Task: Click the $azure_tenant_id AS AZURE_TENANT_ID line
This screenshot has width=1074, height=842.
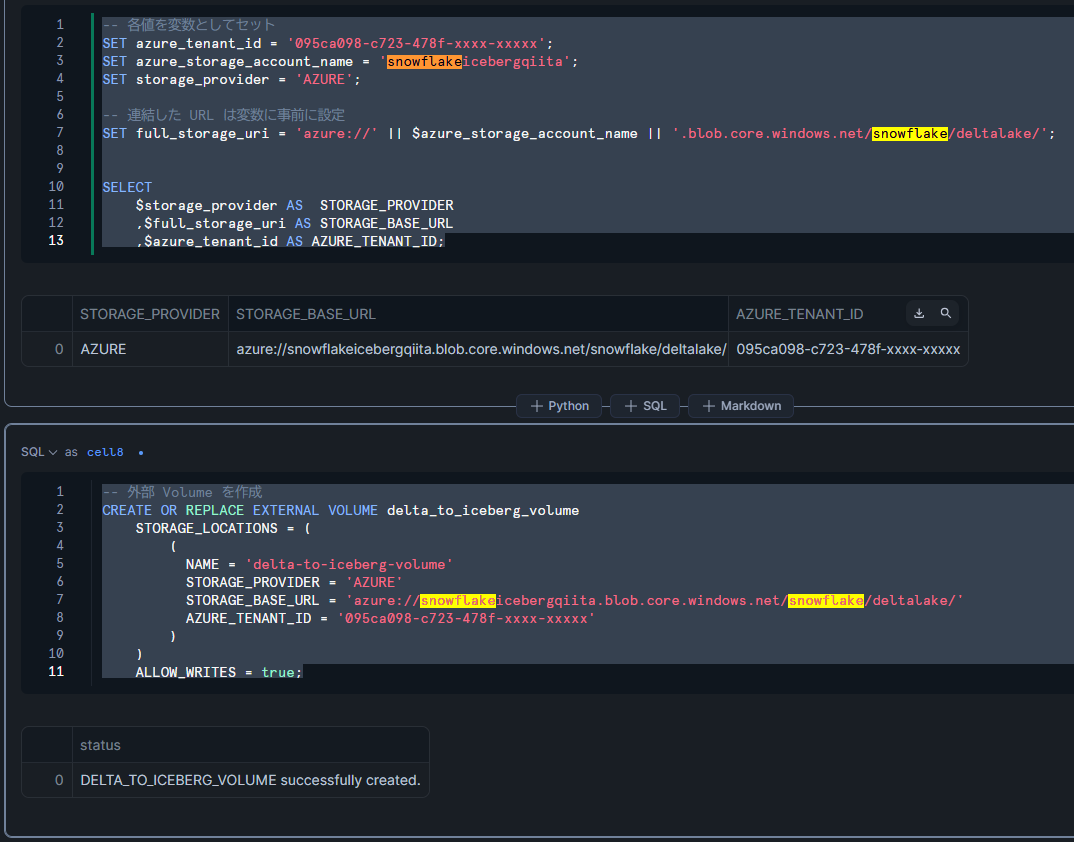Action: coord(290,241)
